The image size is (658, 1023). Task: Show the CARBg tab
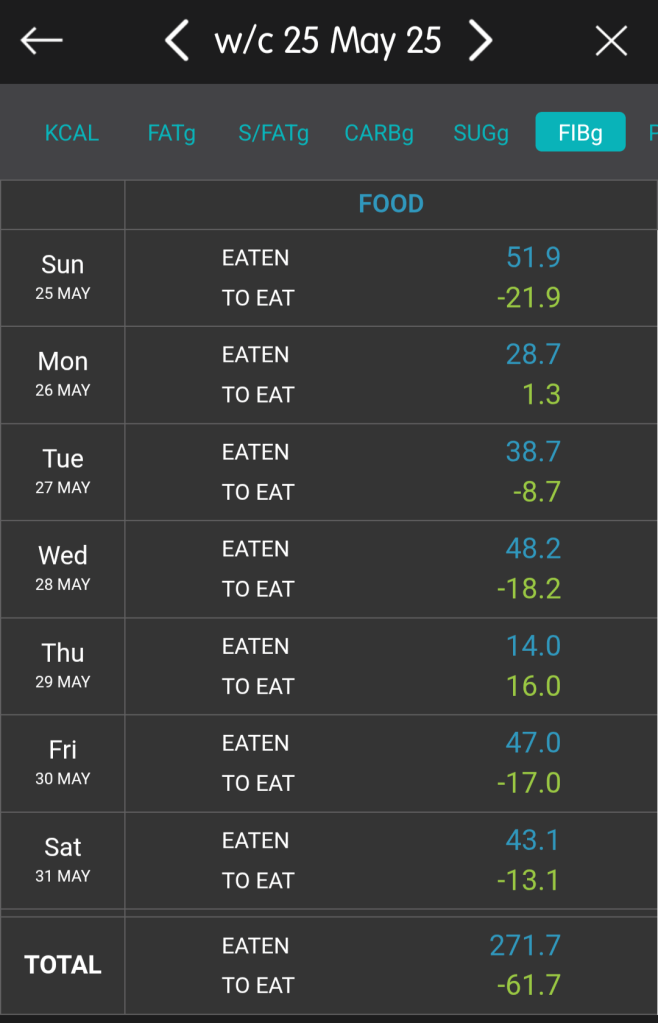tap(379, 133)
